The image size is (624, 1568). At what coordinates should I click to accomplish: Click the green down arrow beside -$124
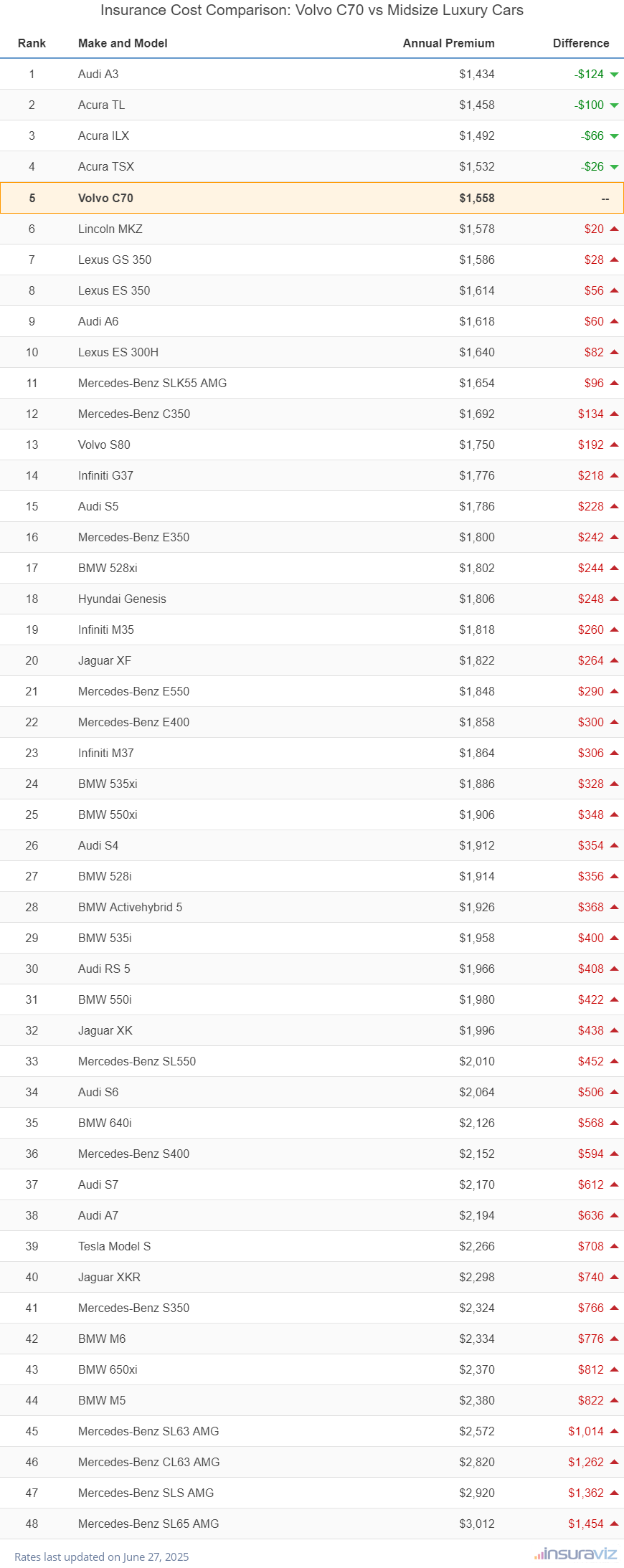tap(614, 75)
